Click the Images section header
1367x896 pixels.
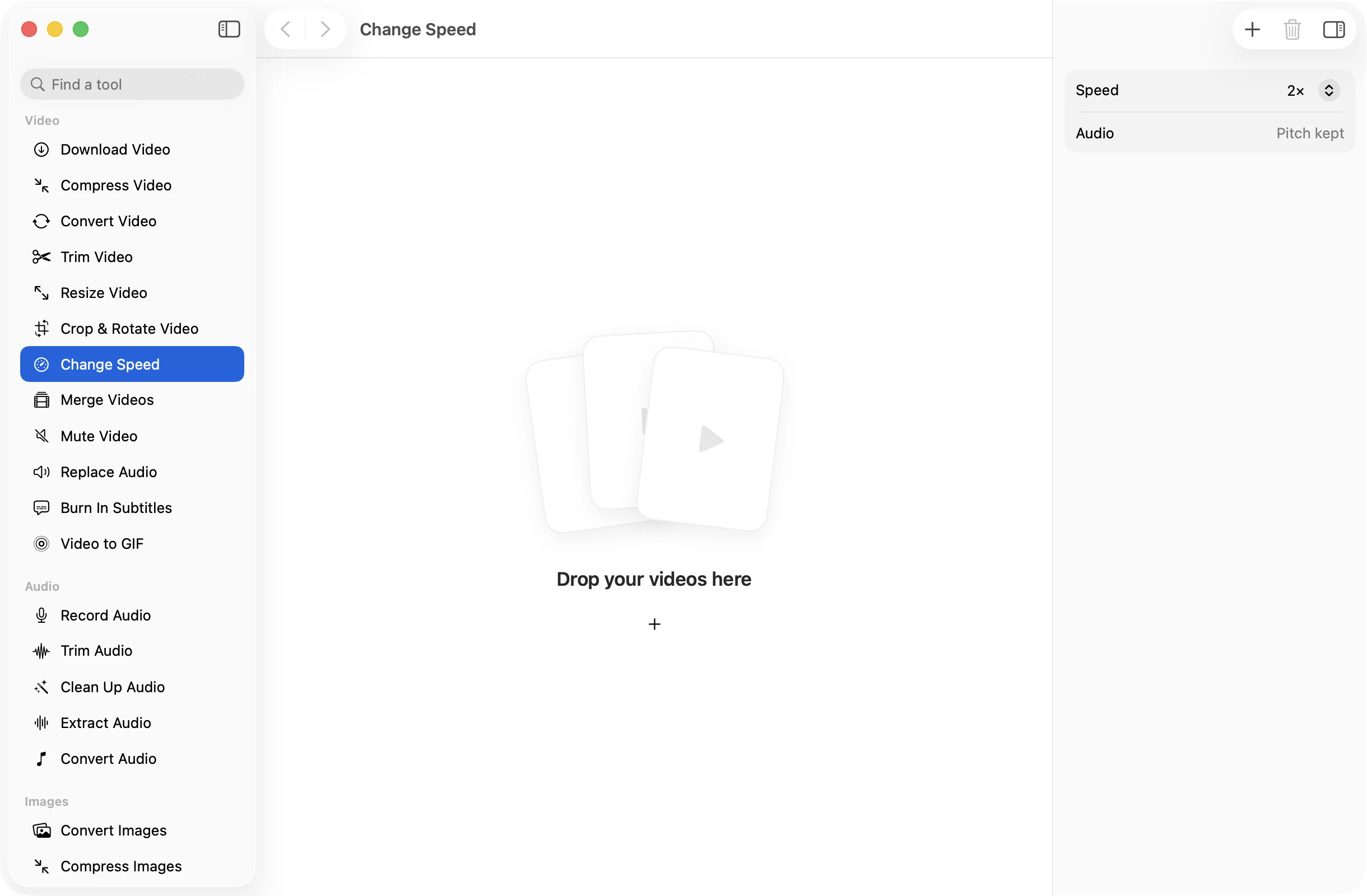[x=47, y=801]
